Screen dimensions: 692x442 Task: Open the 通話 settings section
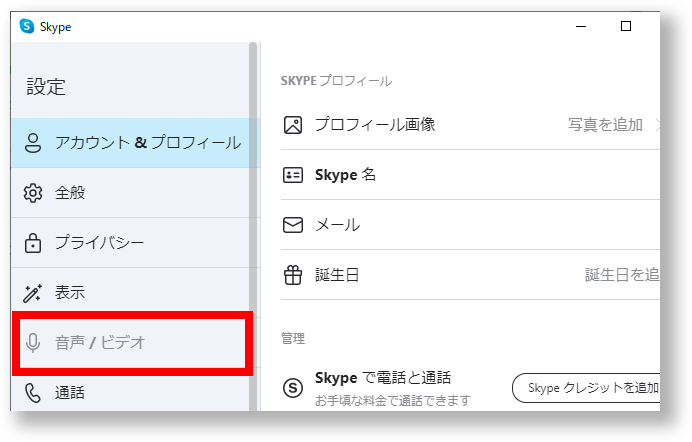pos(130,390)
